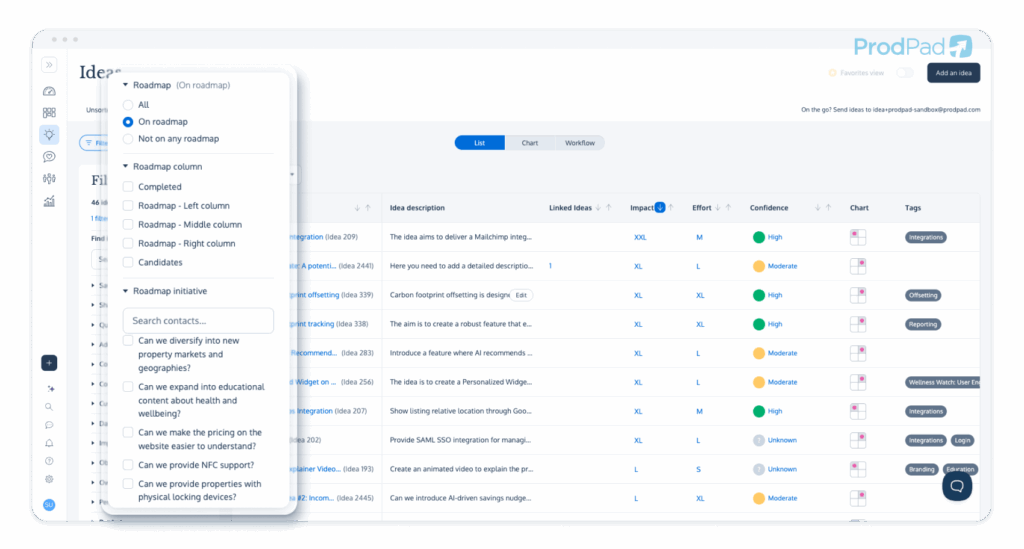Open the Filter button beside the sidebar
This screenshot has height=549, width=1024.
click(x=94, y=143)
